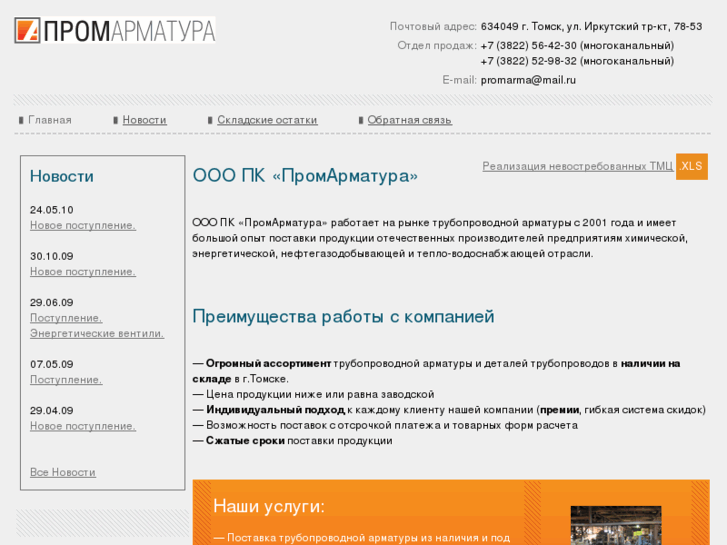Viewport: 727px width, 545px height.
Task: Open Все Новости link
Action: pos(63,473)
